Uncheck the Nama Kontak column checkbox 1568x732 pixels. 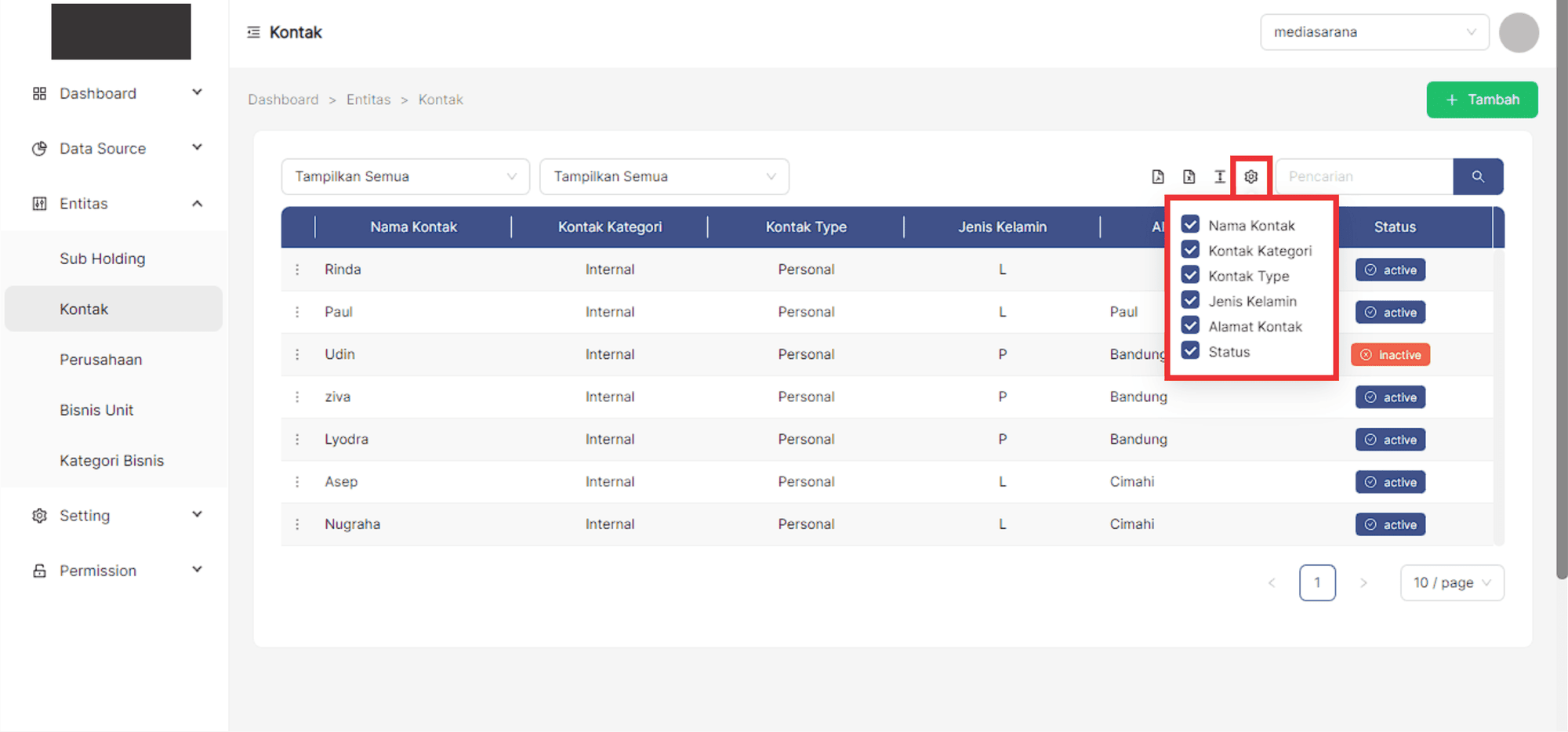click(x=1190, y=225)
